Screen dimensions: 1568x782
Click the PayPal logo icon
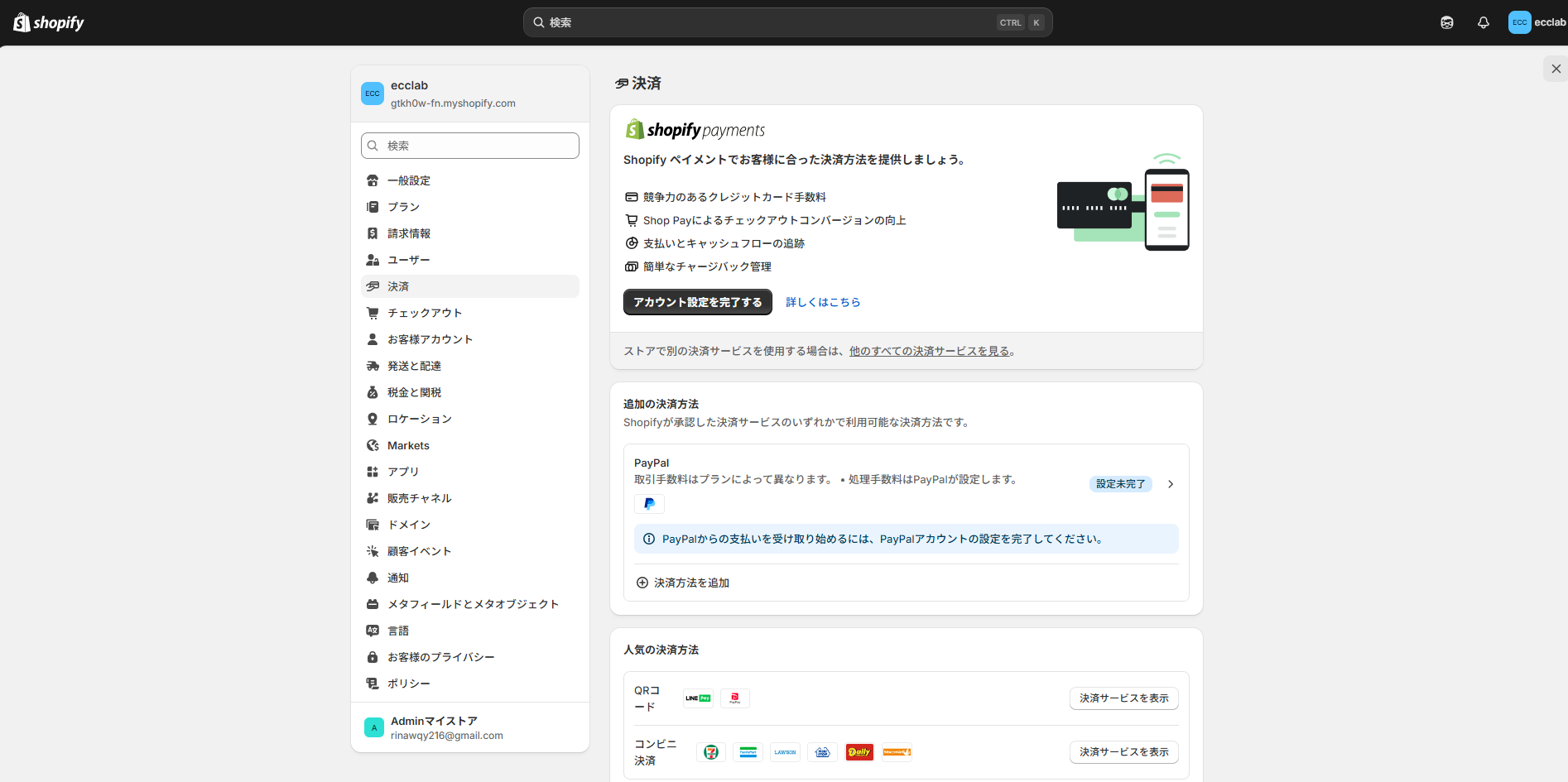[x=649, y=503]
